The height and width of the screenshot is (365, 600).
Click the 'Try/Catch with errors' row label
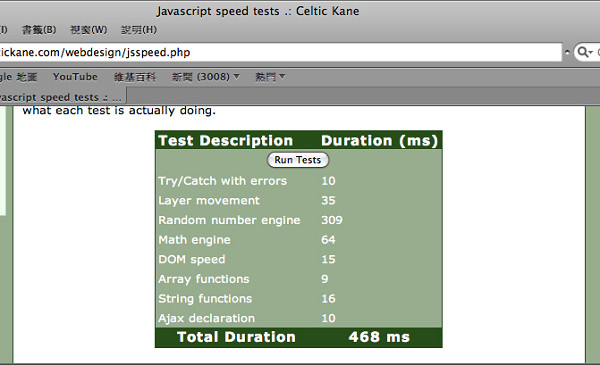pyautogui.click(x=222, y=181)
